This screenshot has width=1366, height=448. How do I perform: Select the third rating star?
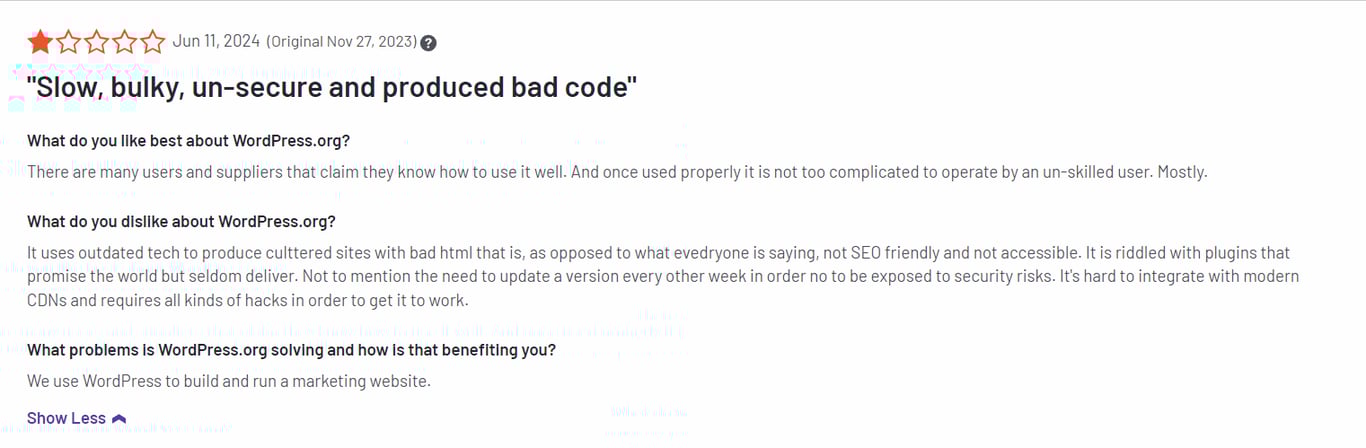pyautogui.click(x=96, y=42)
